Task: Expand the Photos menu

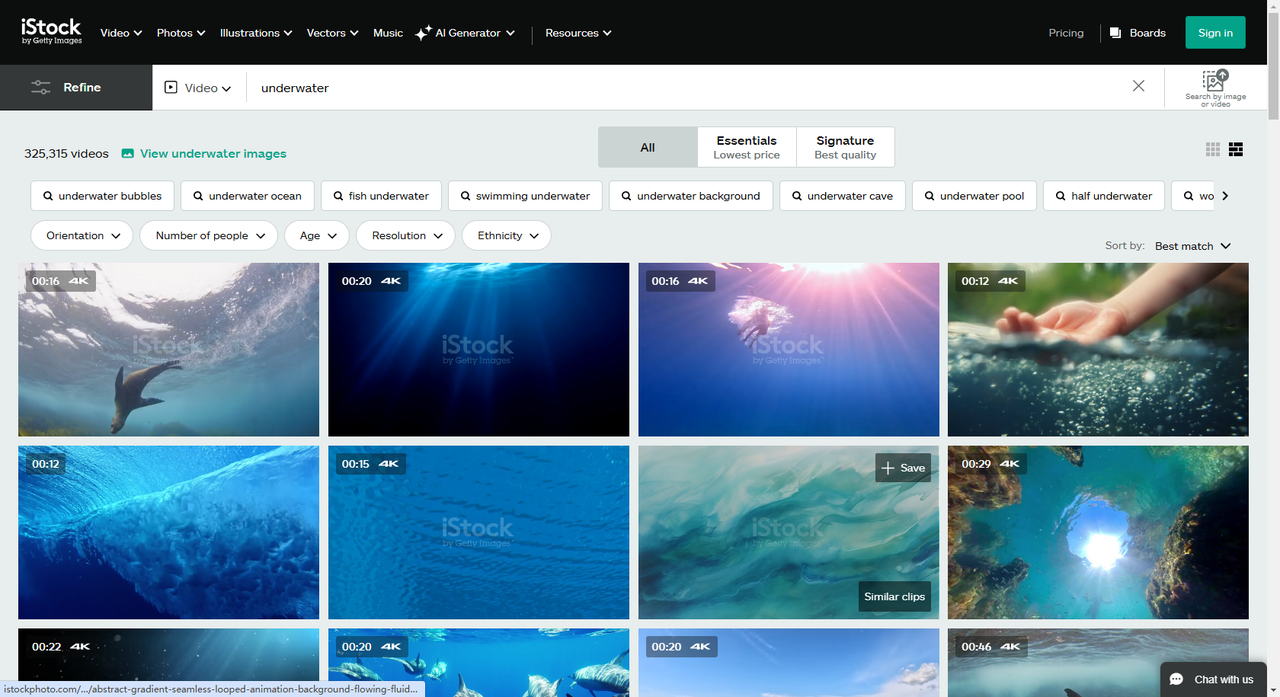Action: [x=181, y=33]
